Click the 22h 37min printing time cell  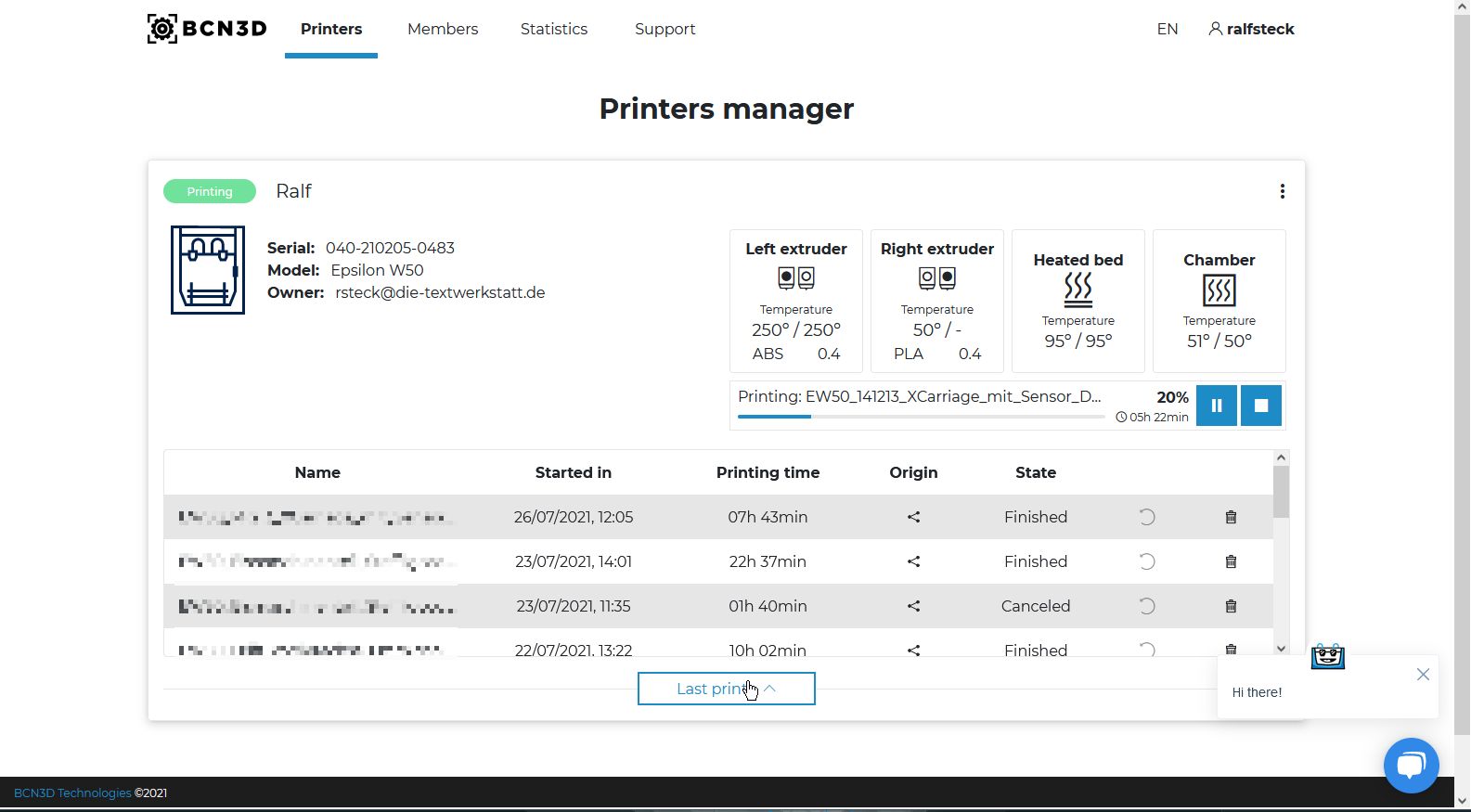click(x=768, y=561)
